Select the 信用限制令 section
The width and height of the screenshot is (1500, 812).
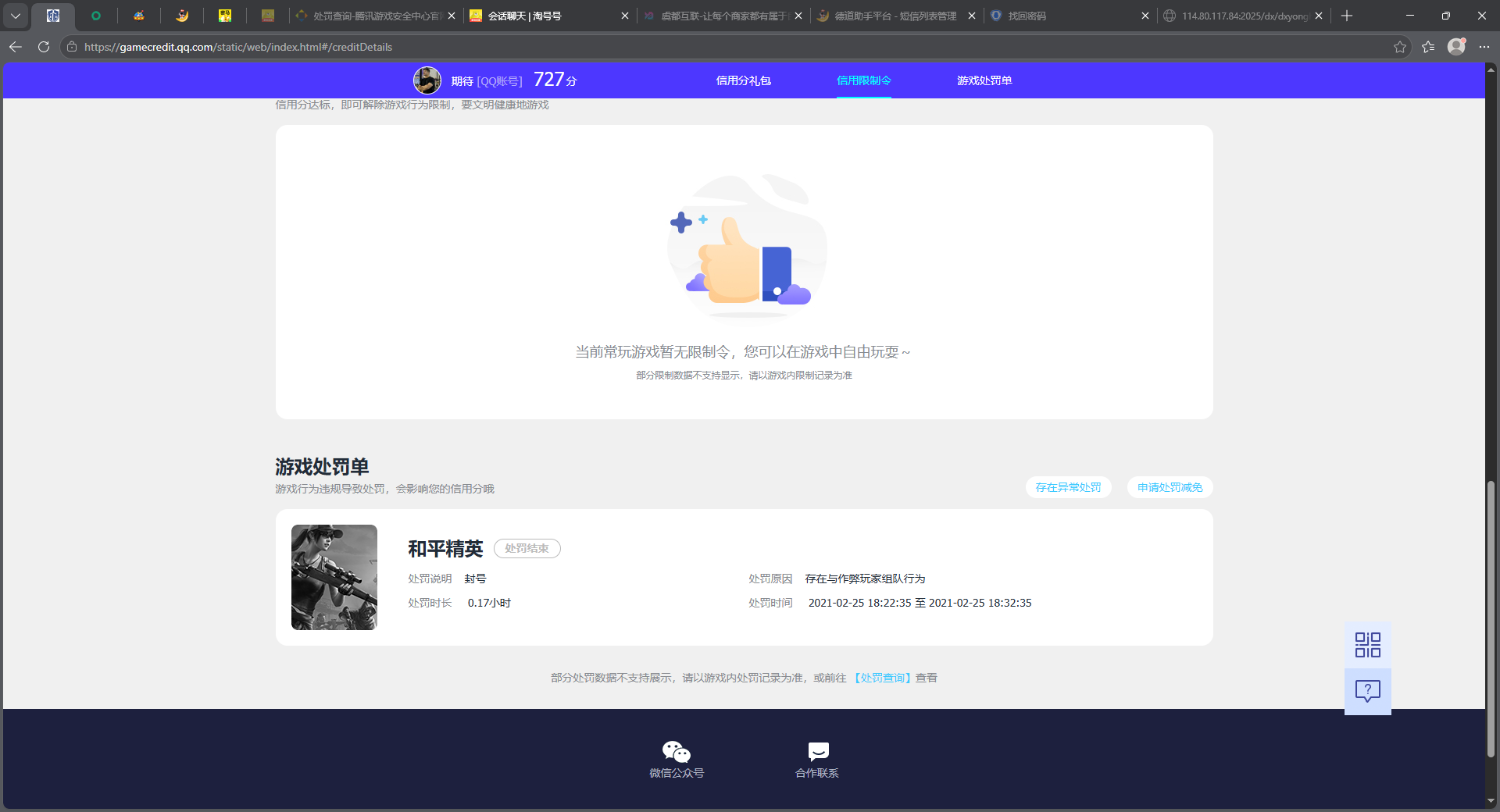coord(863,80)
